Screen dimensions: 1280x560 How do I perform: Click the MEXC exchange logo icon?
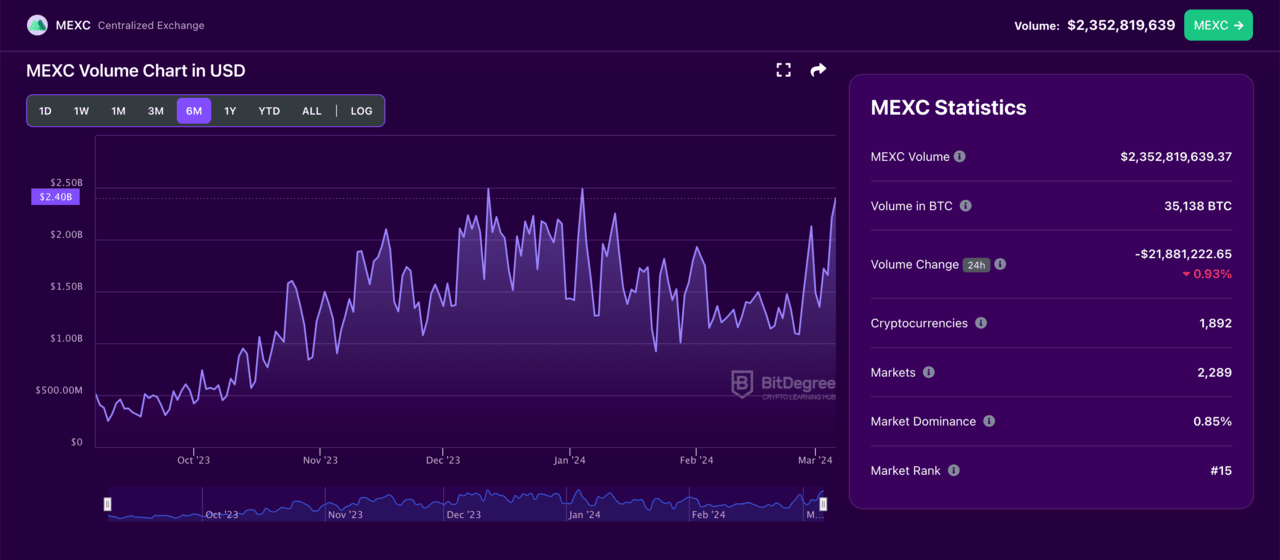(37, 25)
